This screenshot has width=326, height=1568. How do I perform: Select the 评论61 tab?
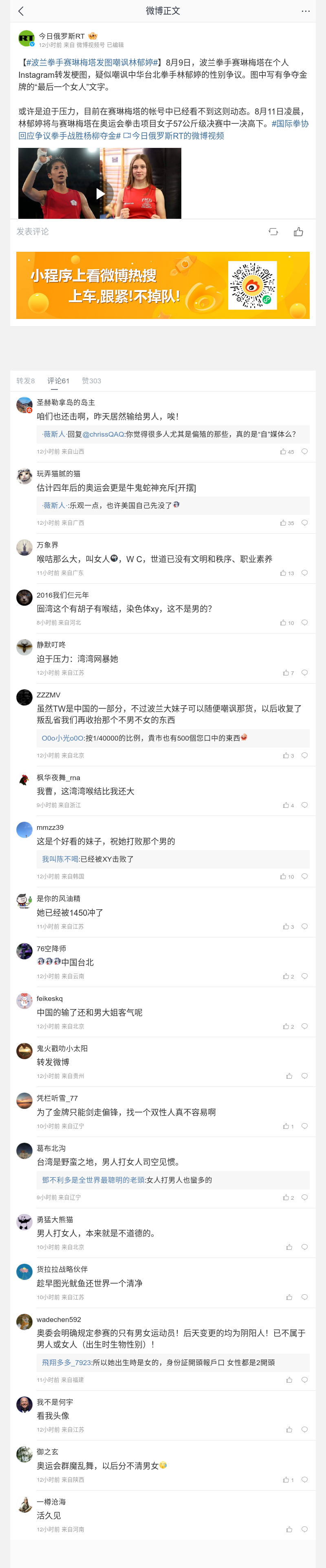click(x=59, y=381)
